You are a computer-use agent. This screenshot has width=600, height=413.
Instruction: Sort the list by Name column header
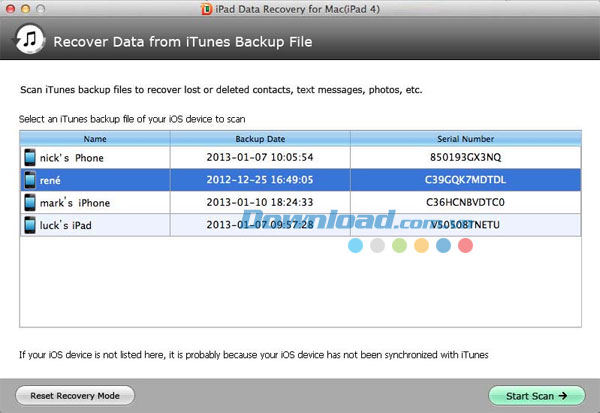[x=95, y=139]
